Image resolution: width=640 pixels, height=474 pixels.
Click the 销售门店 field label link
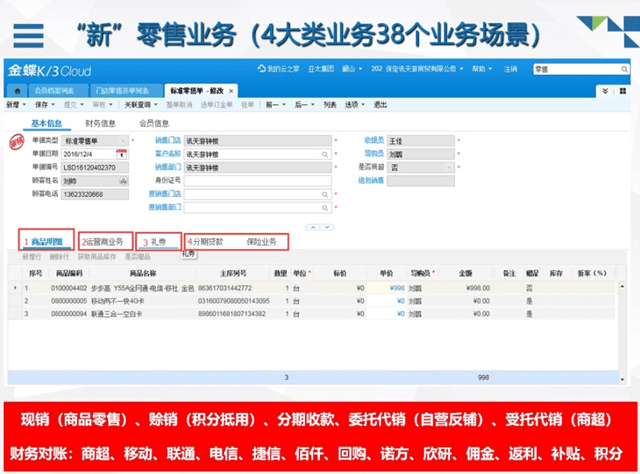point(168,140)
